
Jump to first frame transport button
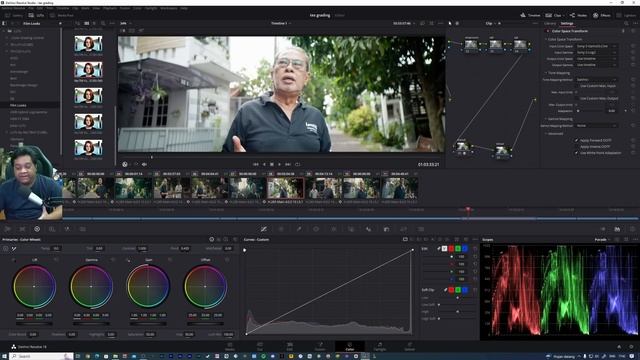click(256, 164)
